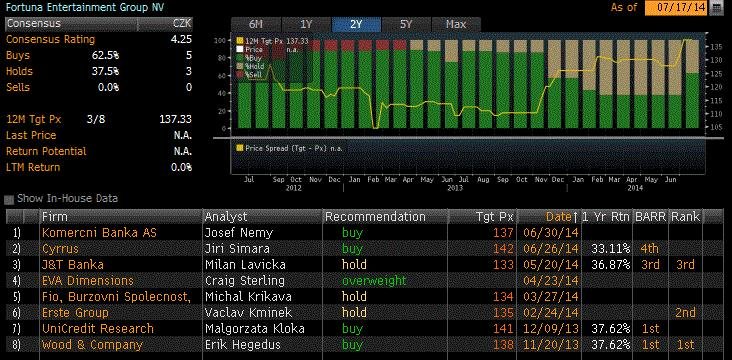Select the 5Y chart range tab
Screen dimensions: 732x360
tap(406, 24)
